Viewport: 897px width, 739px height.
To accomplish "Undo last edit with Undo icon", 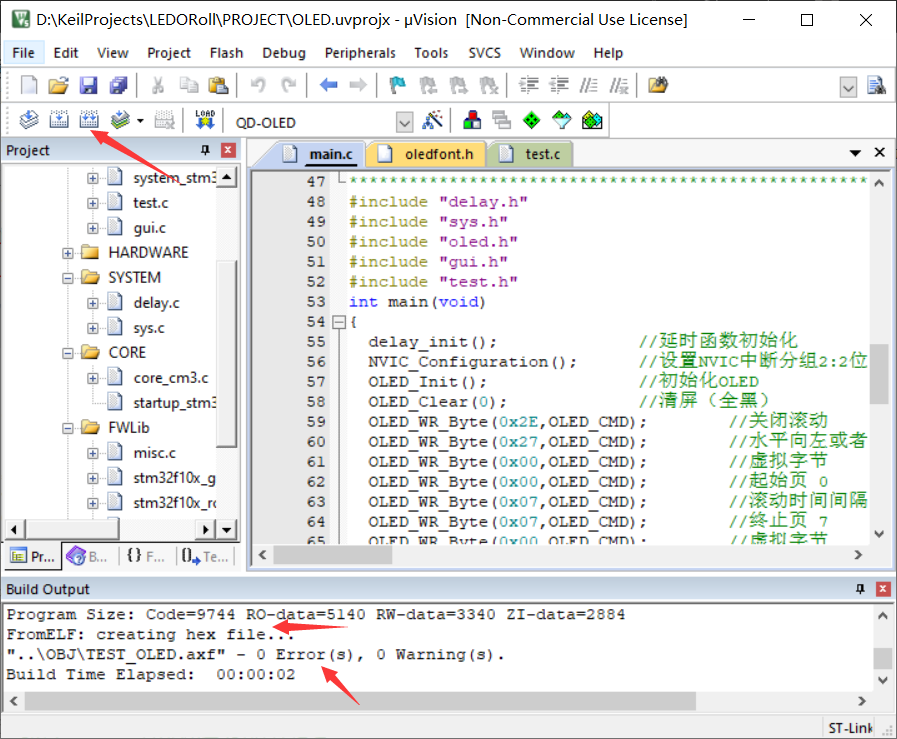I will [258, 85].
